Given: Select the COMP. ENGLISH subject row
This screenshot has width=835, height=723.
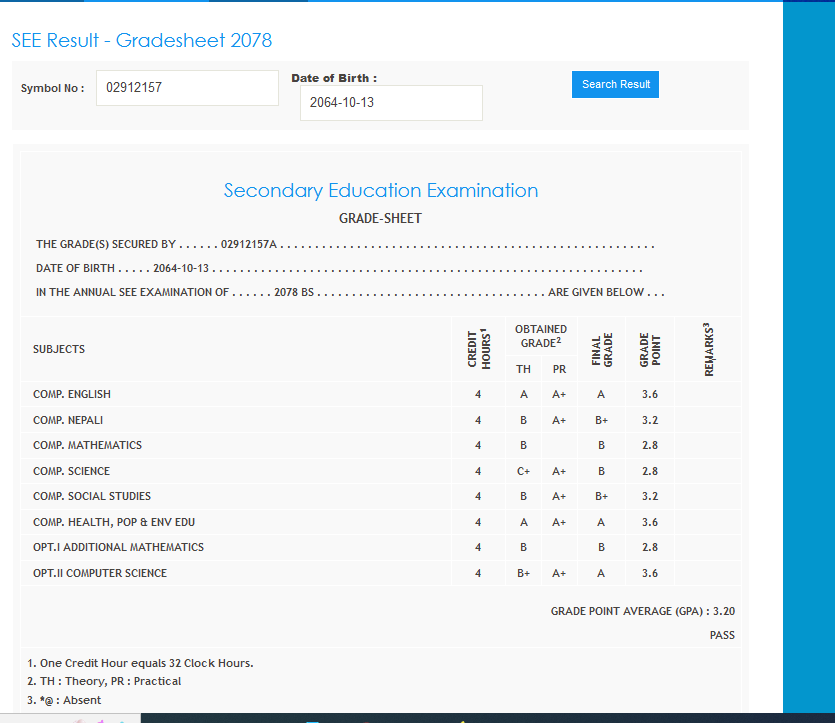Looking at the screenshot, I should 72,394.
